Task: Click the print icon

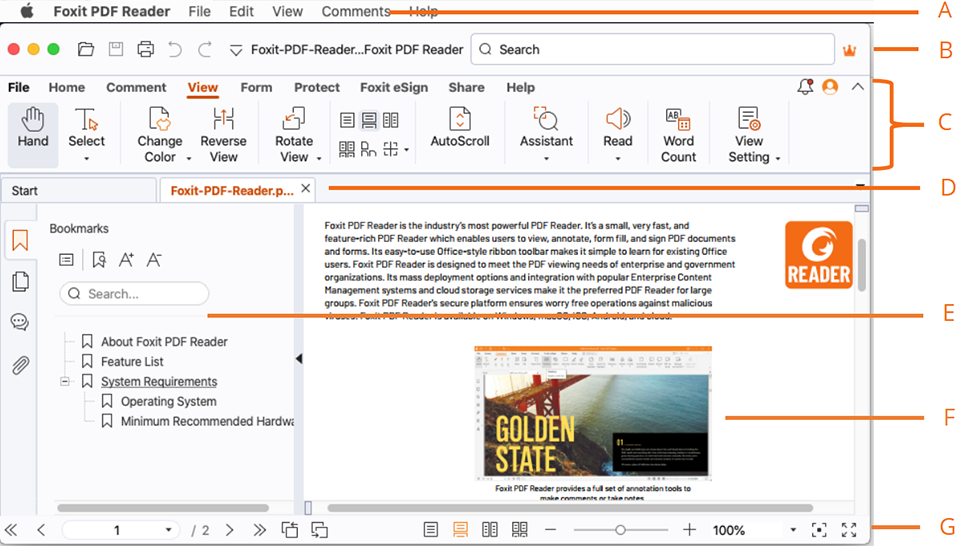Action: pyautogui.click(x=146, y=50)
